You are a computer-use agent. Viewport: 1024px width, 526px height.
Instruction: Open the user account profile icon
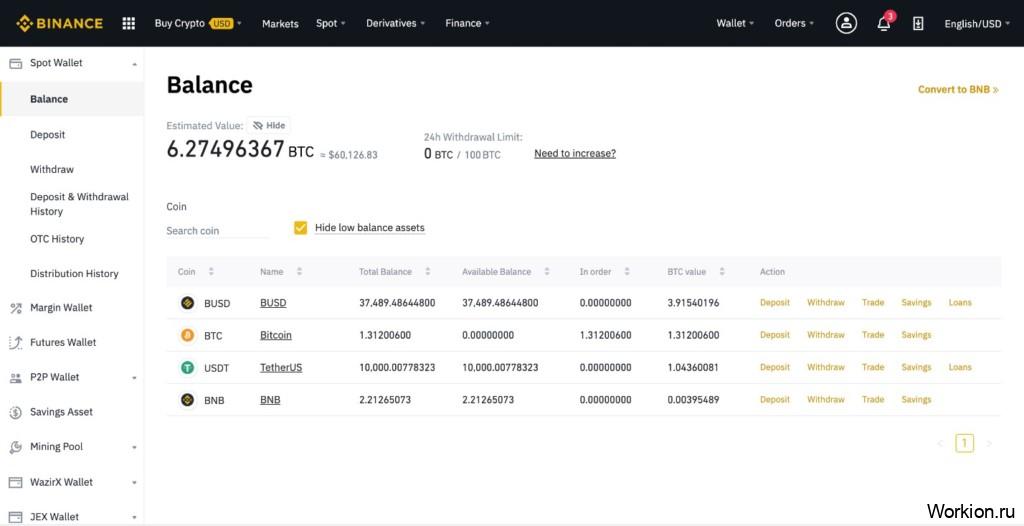pos(846,24)
